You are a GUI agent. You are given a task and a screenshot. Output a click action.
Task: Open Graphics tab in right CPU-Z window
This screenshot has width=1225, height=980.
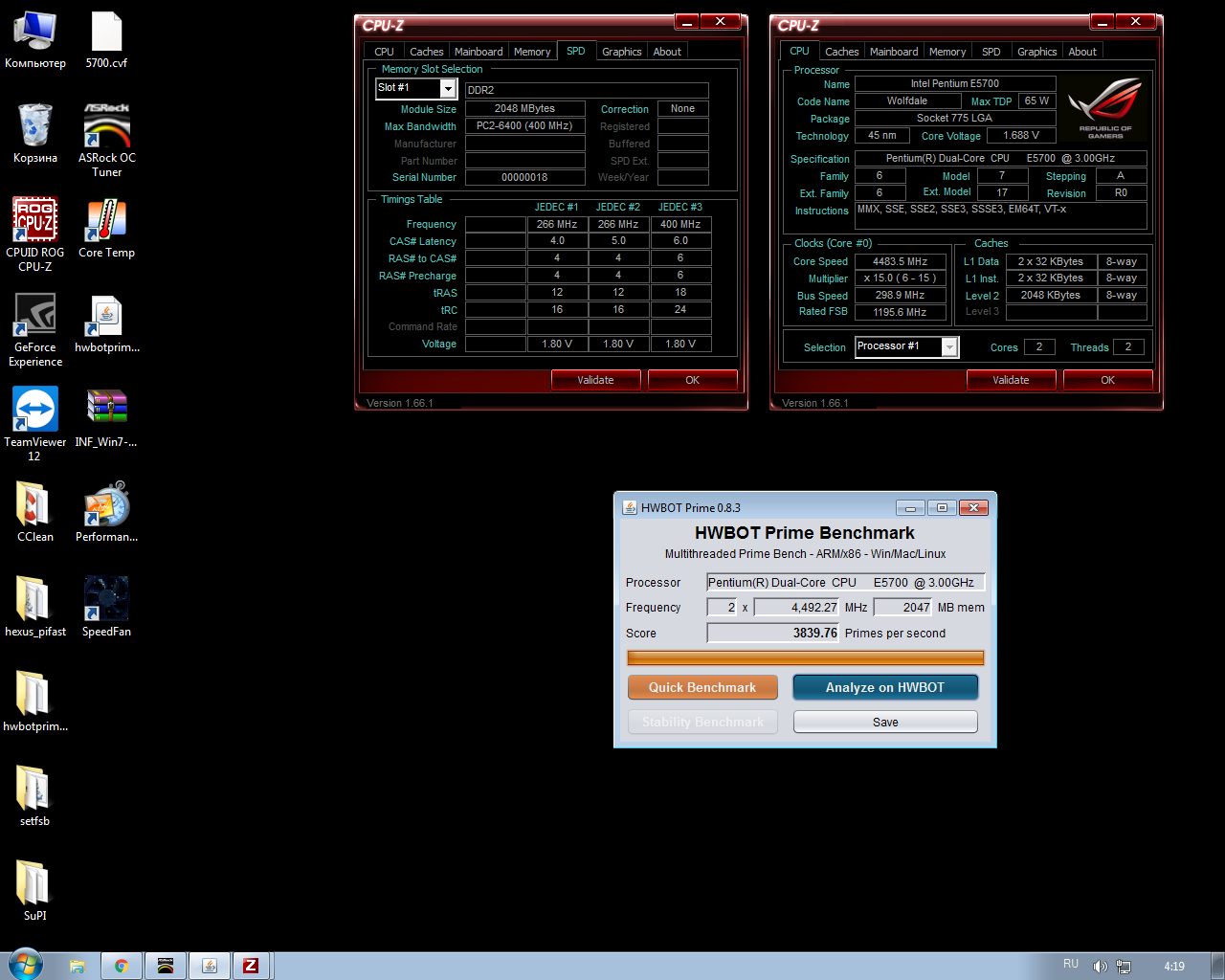(x=1037, y=52)
